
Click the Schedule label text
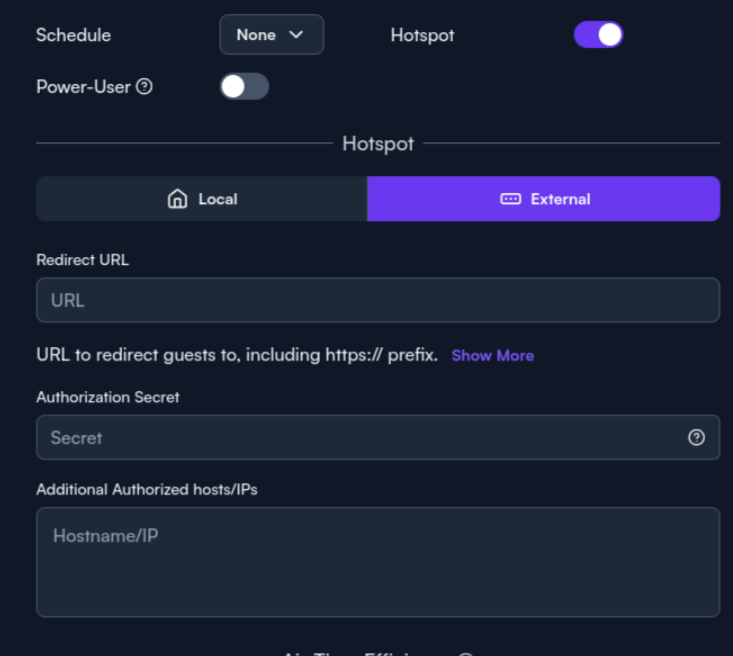pos(73,35)
